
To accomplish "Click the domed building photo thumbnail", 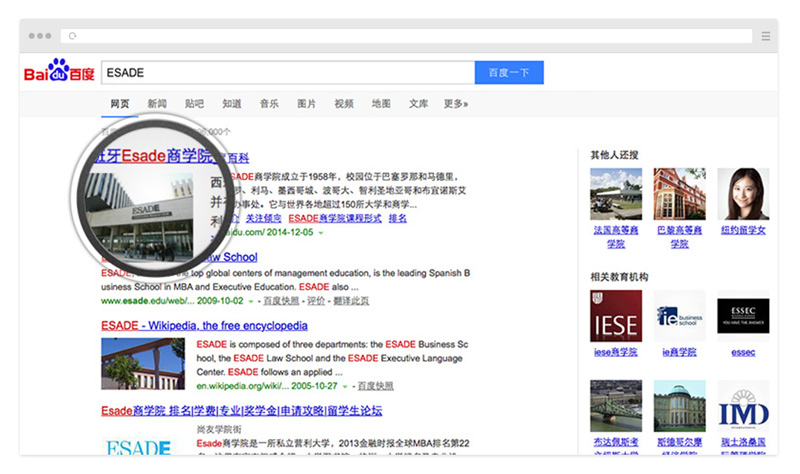I will tap(680, 406).
